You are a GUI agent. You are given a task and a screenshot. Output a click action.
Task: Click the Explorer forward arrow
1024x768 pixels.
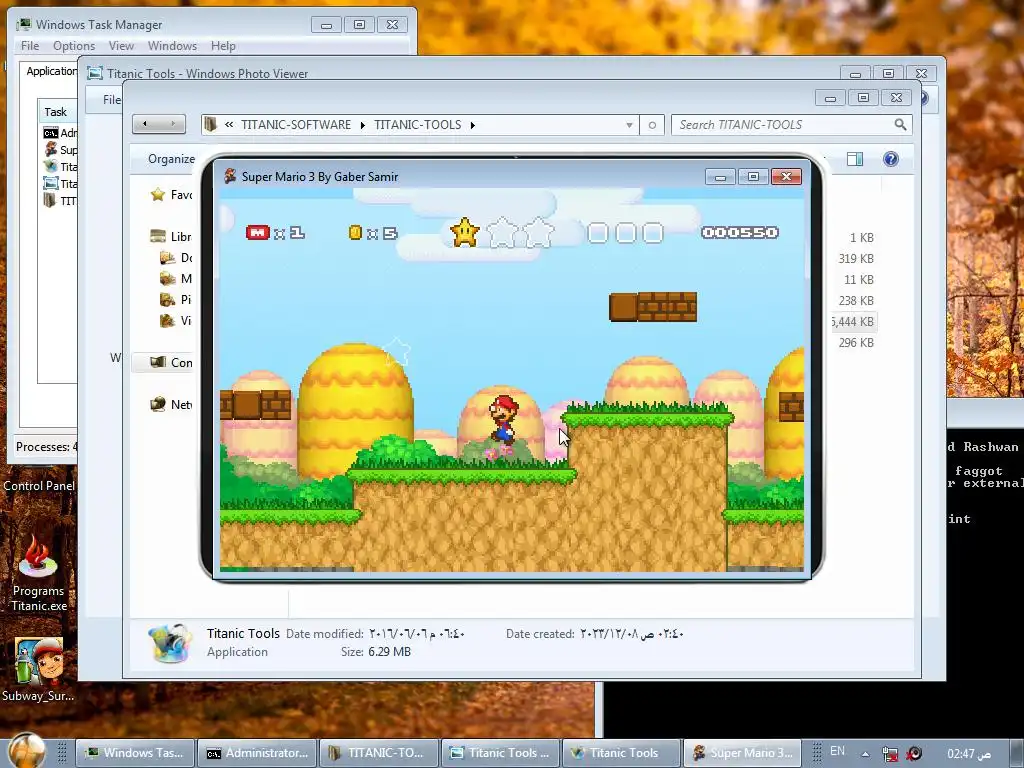172,124
